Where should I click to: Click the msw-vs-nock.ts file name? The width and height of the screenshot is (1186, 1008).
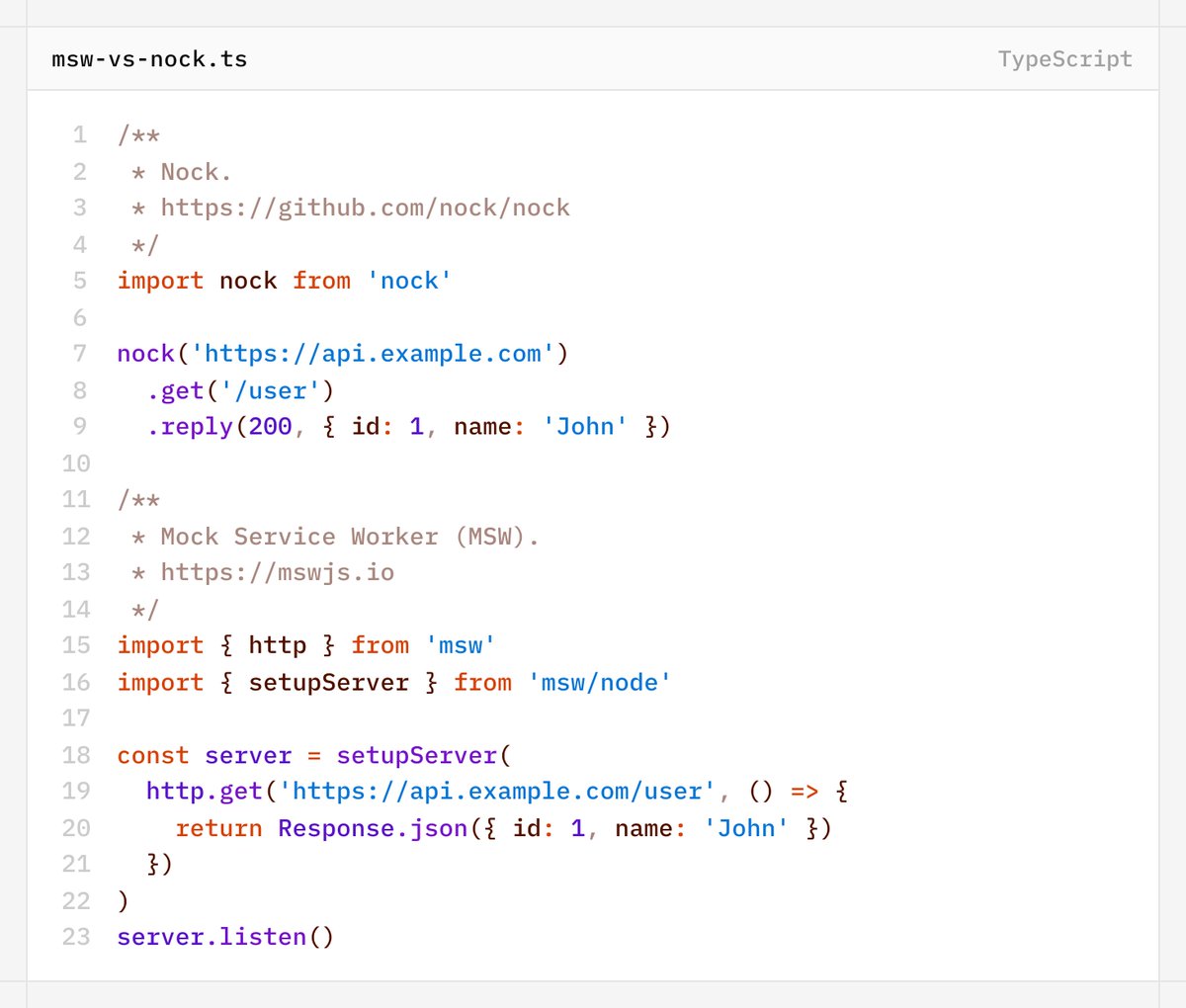pyautogui.click(x=149, y=59)
